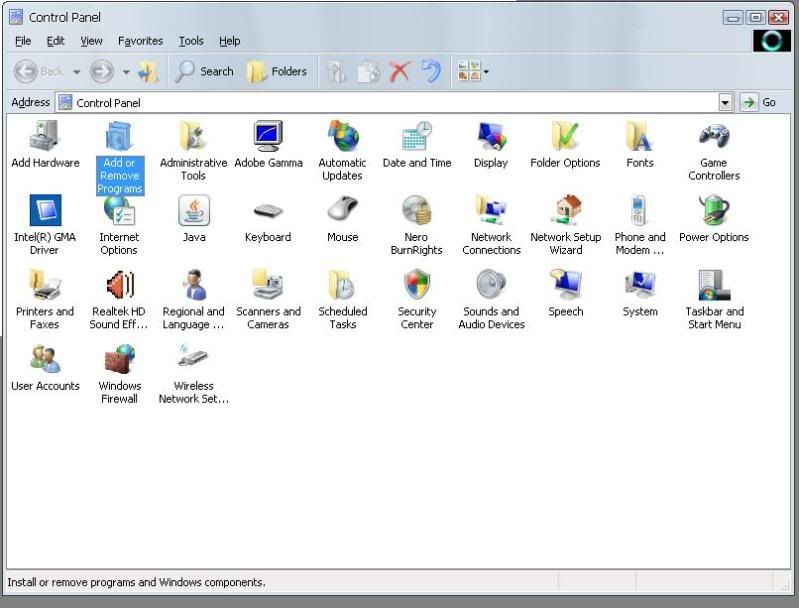Open Network Connections
The height and width of the screenshot is (608, 799).
(x=491, y=212)
